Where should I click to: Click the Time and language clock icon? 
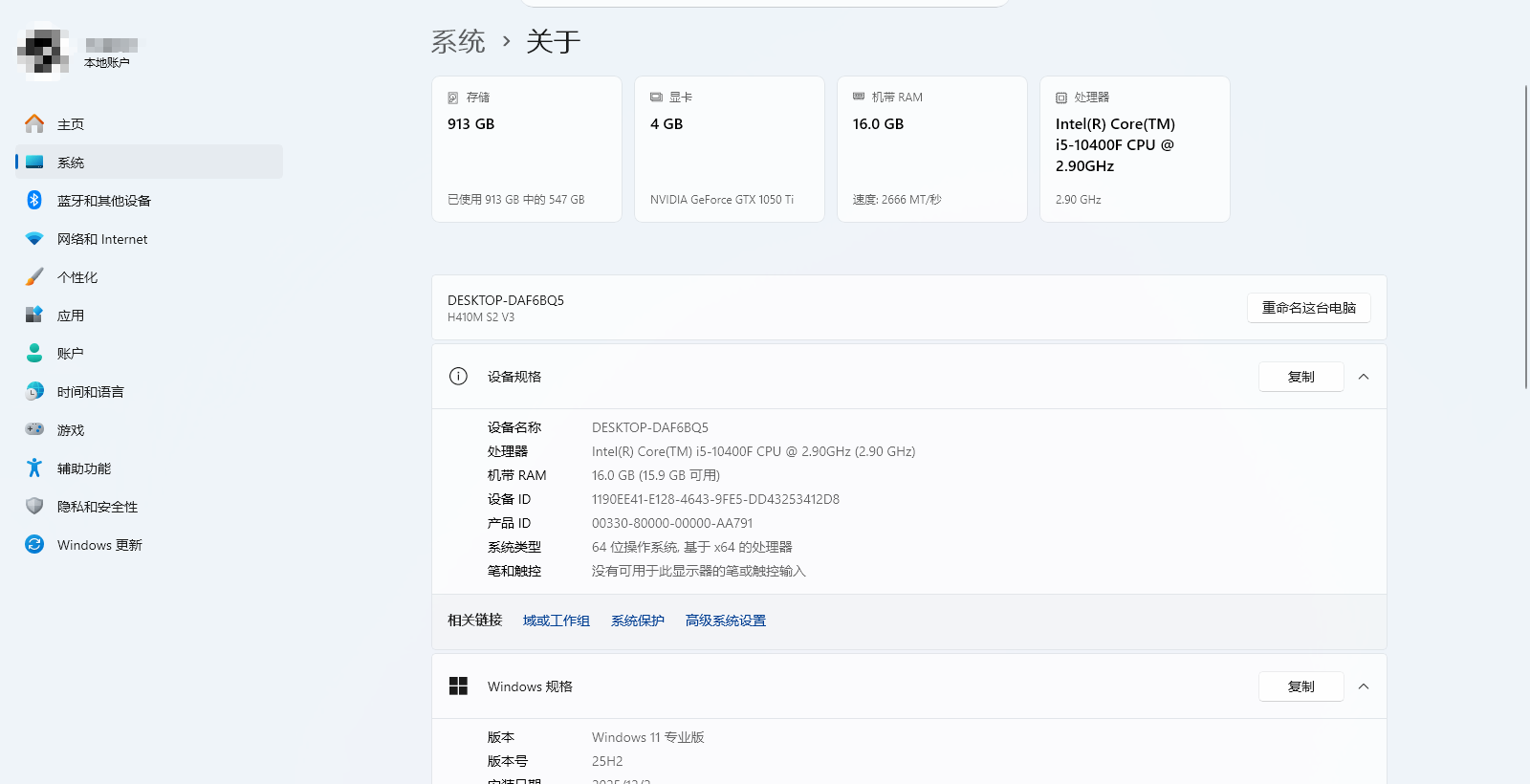click(34, 391)
